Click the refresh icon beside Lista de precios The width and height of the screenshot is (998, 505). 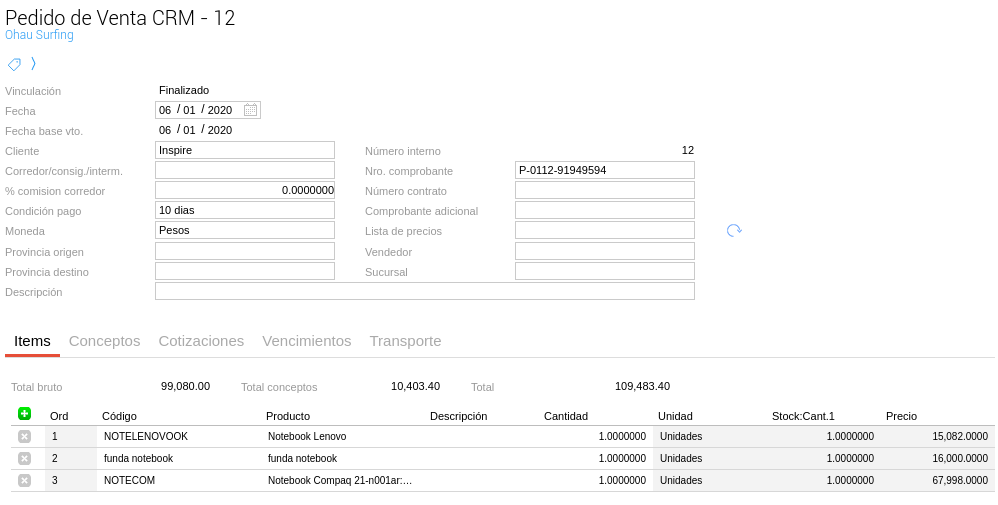coord(734,231)
